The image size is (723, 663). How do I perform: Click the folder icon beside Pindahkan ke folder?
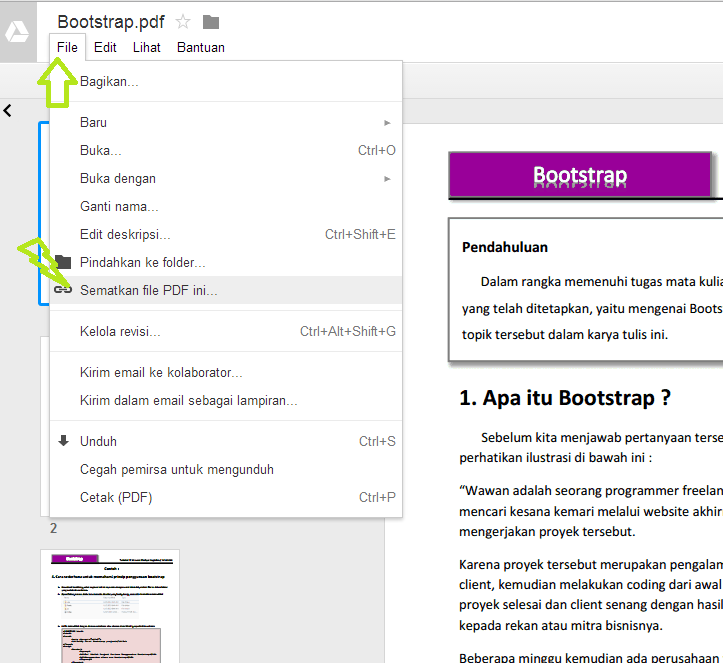63,262
